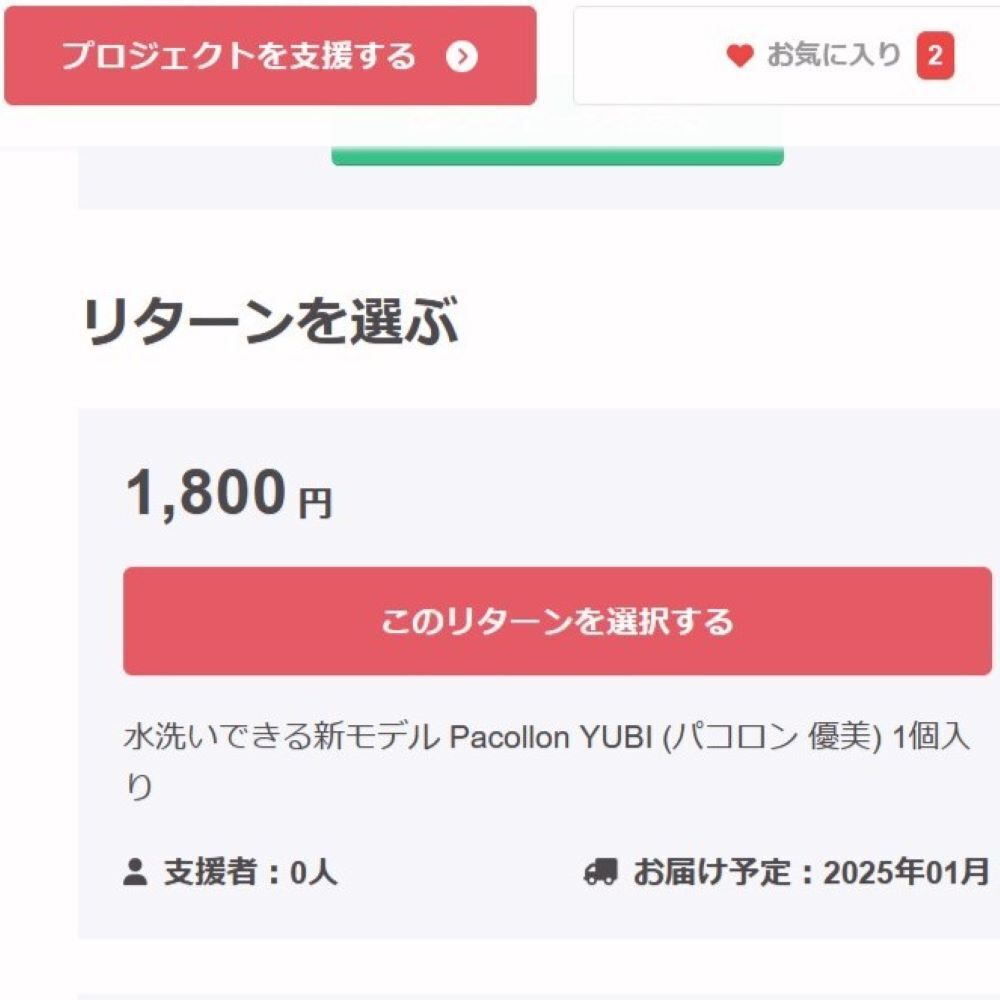The height and width of the screenshot is (1000, 1000).
Task: Click the delivery truck icon
Action: click(x=600, y=872)
